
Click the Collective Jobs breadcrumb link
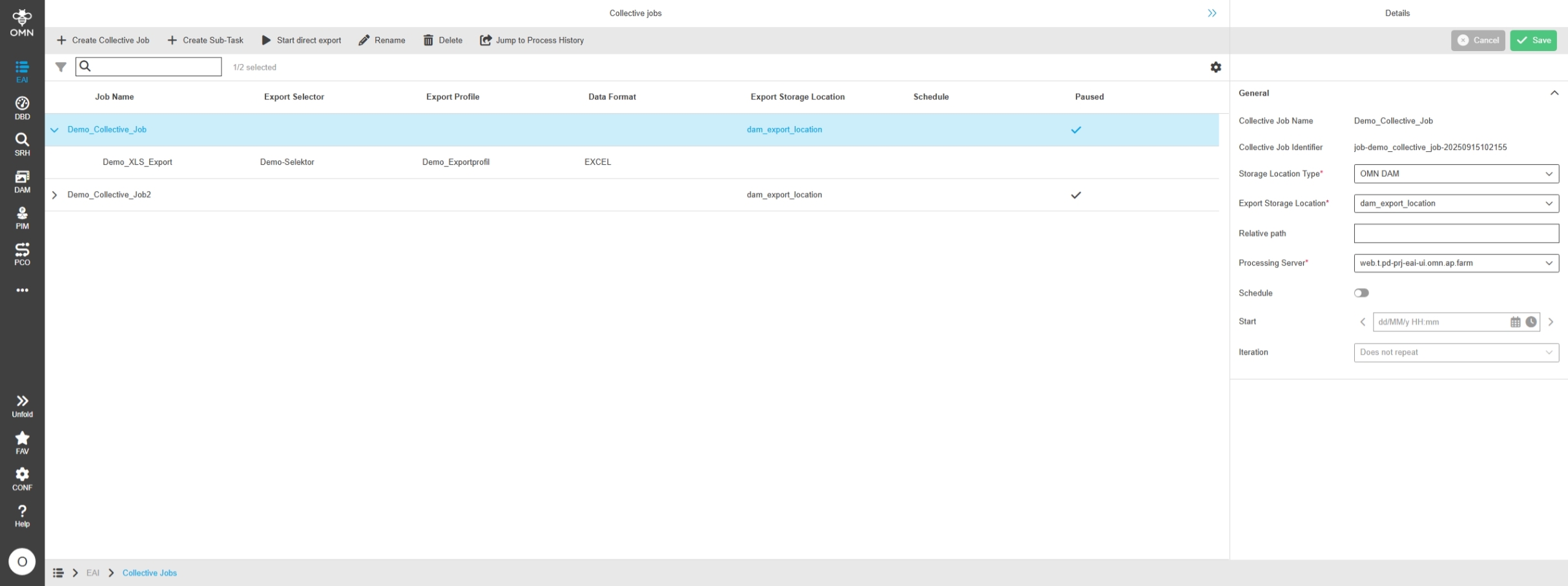(149, 573)
